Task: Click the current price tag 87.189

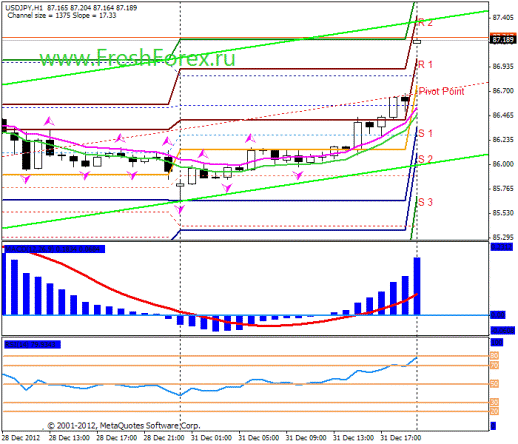Action: click(x=503, y=40)
